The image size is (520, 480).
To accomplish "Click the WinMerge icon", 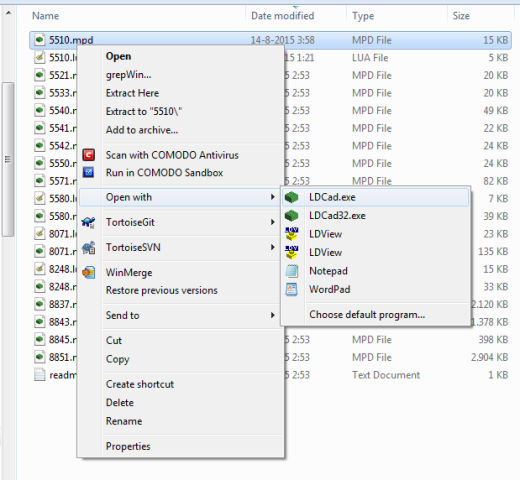I will coord(88,272).
